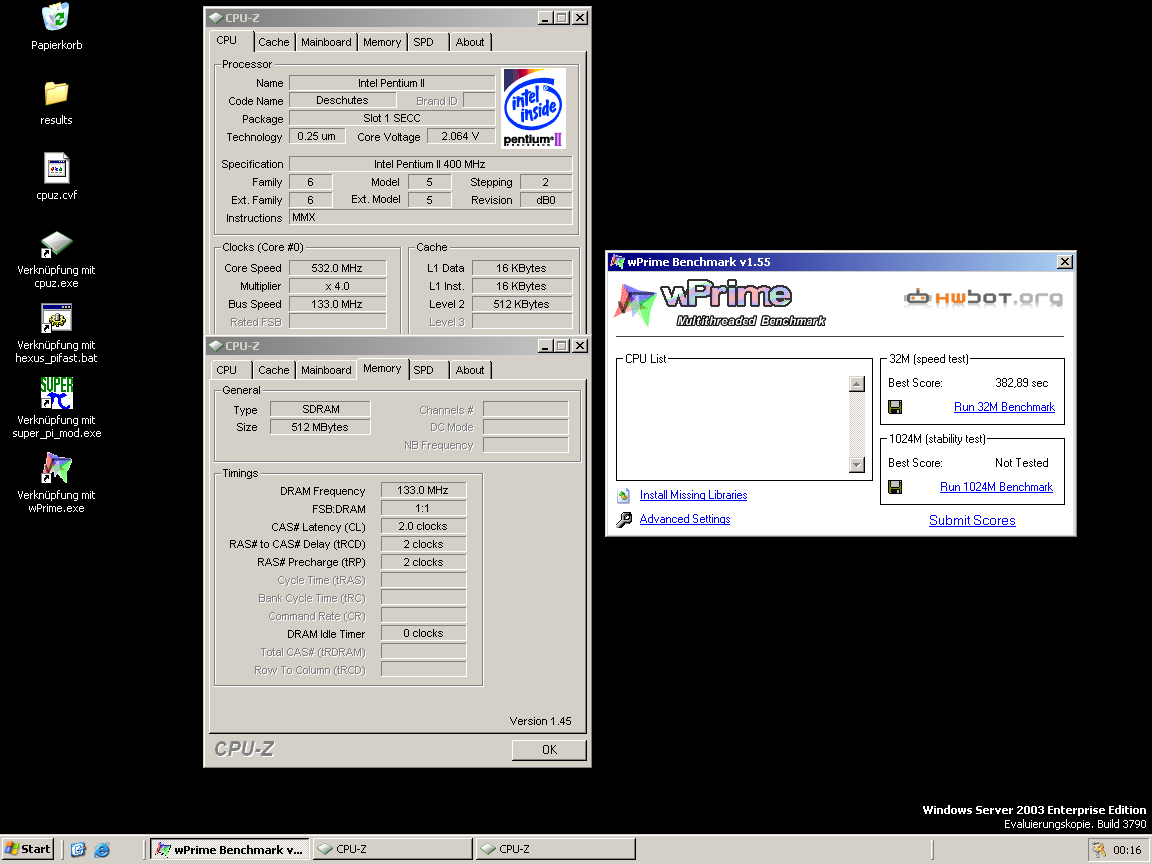Click Run 1024M Benchmark link
The height and width of the screenshot is (864, 1152).
[996, 487]
